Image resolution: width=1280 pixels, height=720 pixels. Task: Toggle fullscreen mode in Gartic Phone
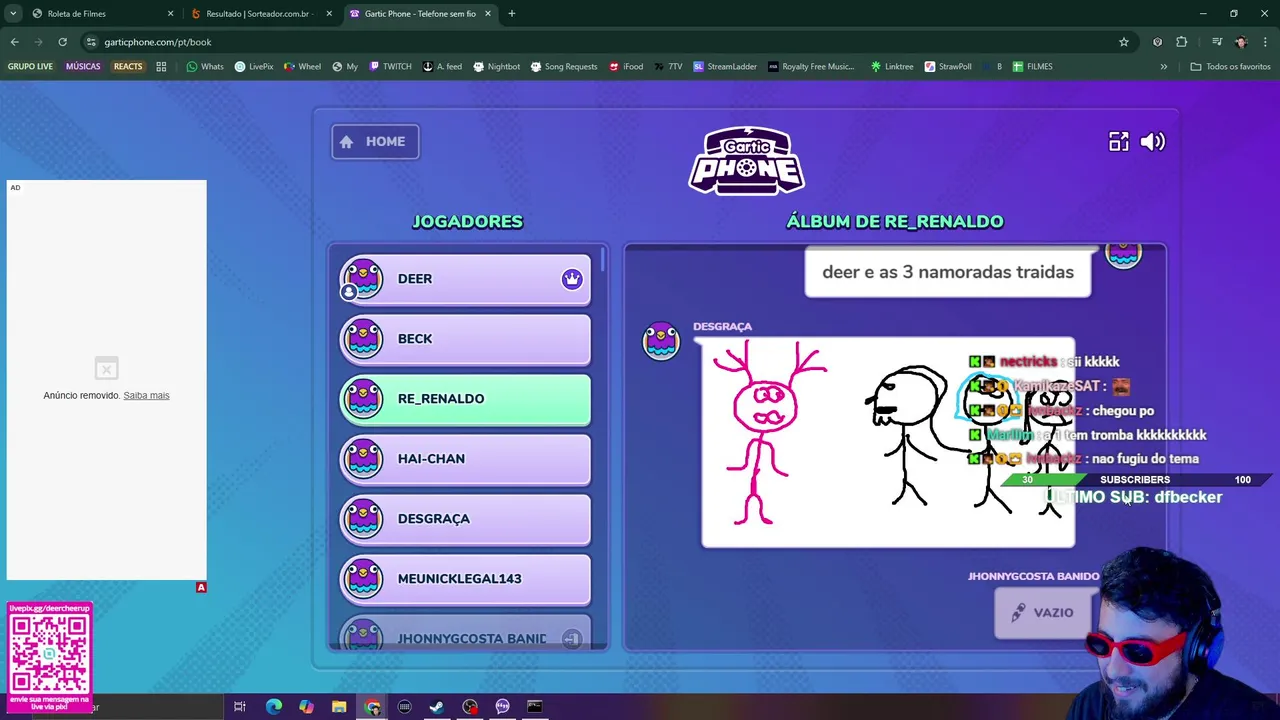[x=1118, y=142]
